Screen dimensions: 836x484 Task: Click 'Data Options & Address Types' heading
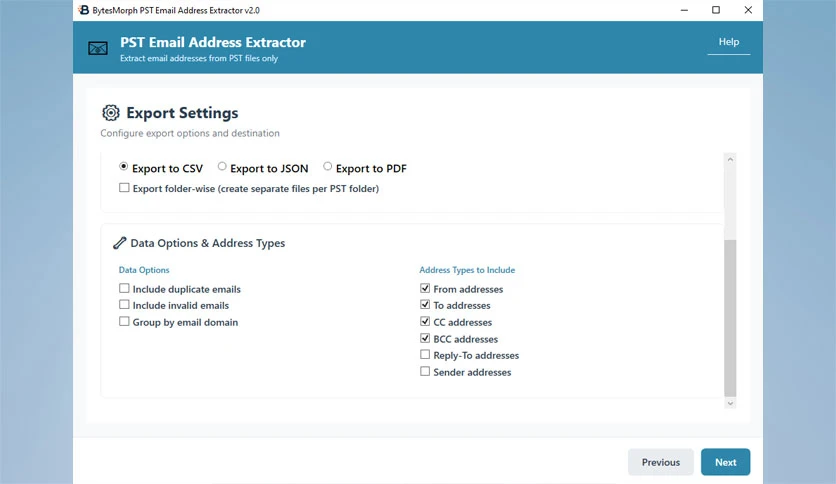[208, 243]
